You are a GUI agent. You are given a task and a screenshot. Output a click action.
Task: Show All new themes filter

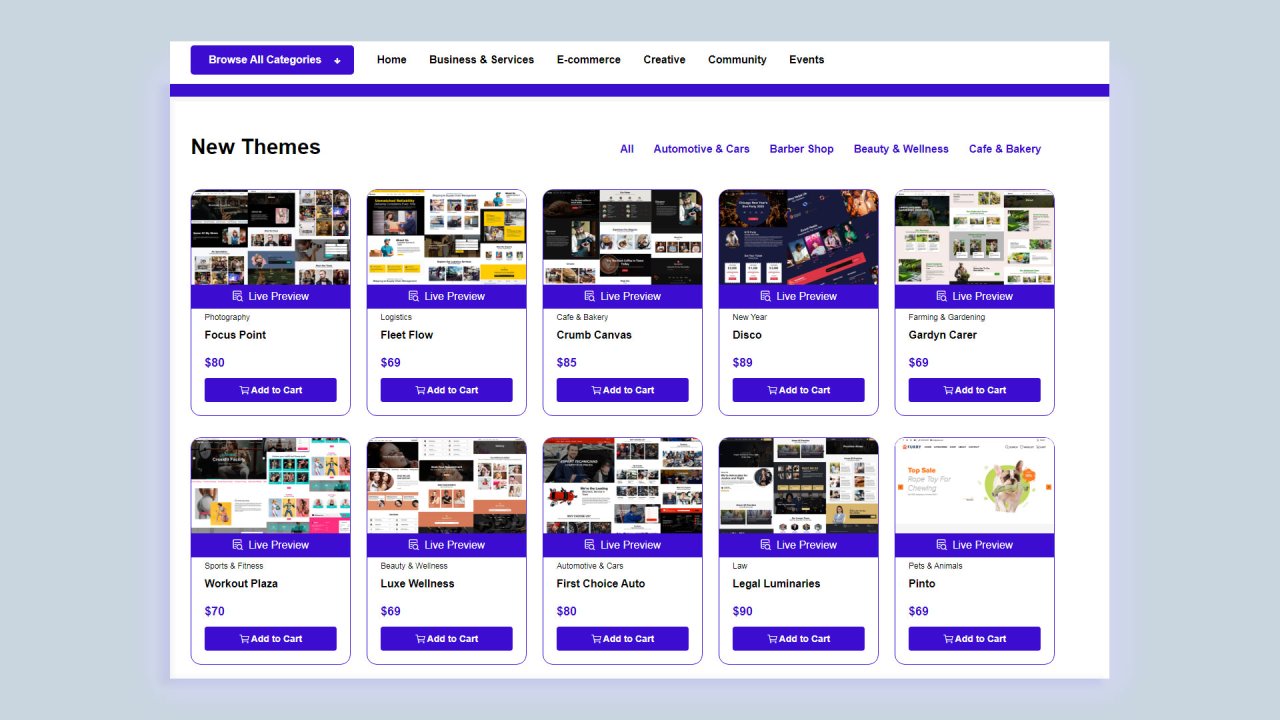click(627, 149)
